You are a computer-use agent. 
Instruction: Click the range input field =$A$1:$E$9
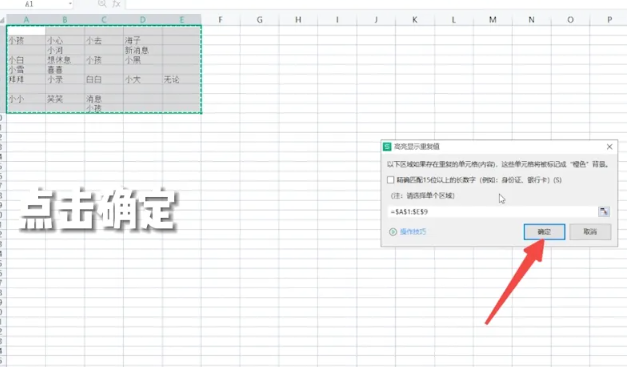(493, 211)
